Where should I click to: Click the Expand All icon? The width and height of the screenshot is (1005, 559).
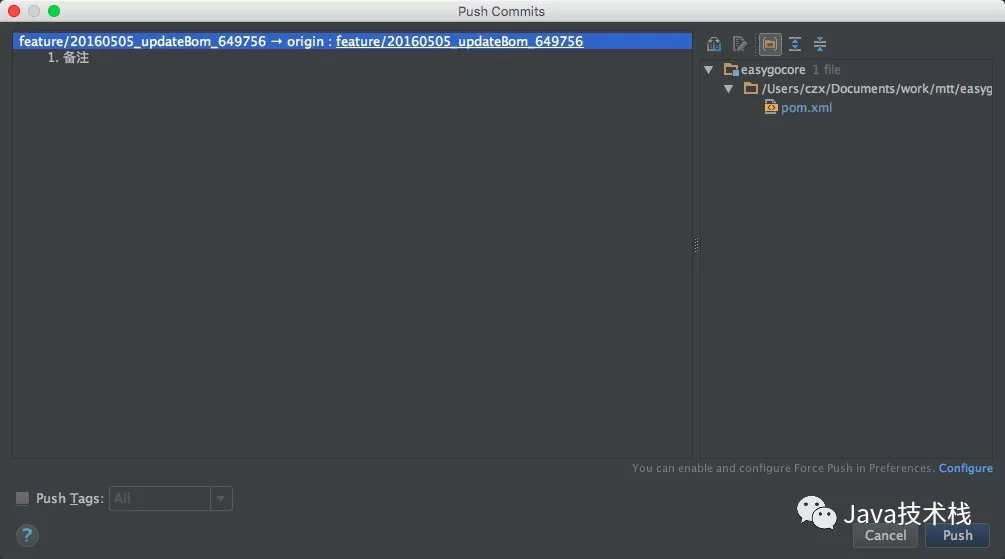[x=795, y=44]
